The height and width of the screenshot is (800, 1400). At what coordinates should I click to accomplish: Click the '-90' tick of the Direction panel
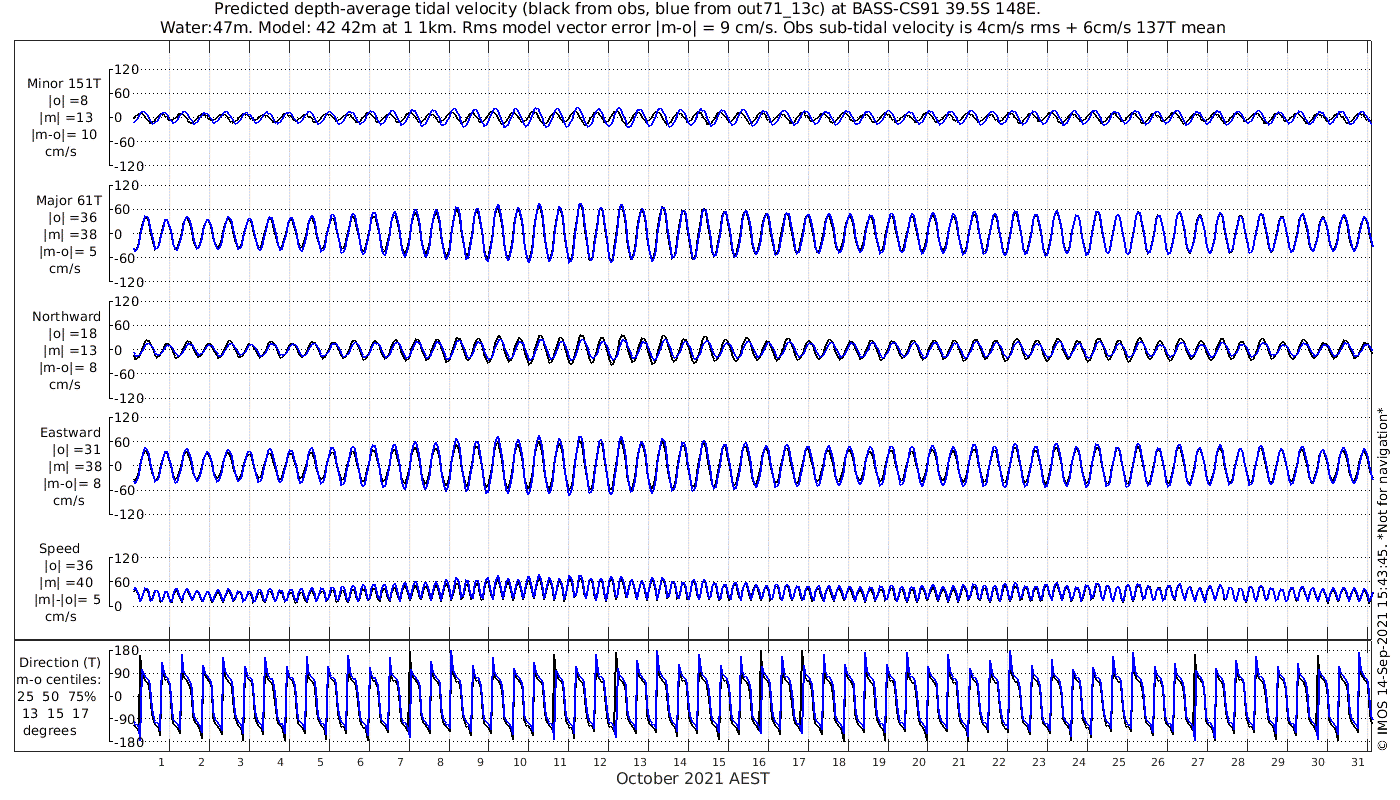click(x=126, y=719)
